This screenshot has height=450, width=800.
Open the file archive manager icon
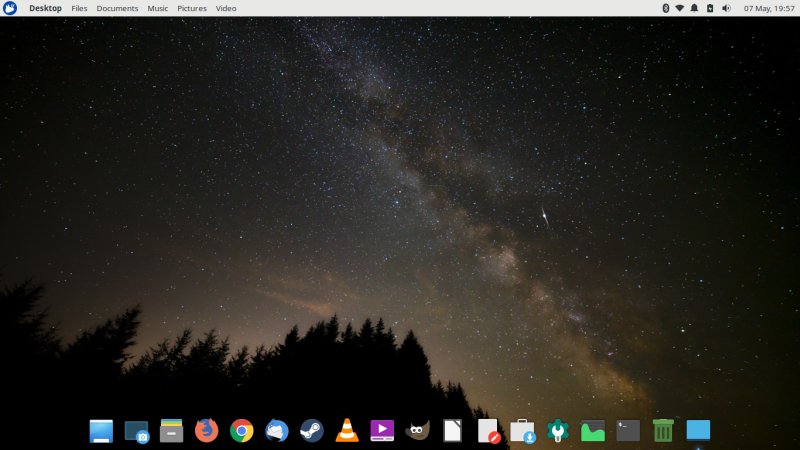point(171,430)
